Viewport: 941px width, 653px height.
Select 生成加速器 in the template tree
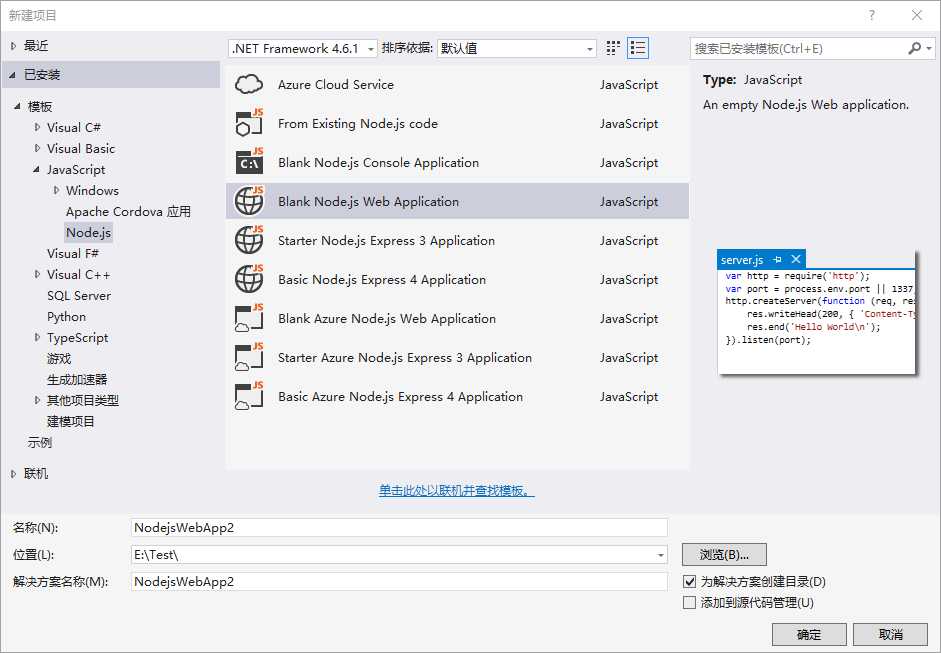77,379
